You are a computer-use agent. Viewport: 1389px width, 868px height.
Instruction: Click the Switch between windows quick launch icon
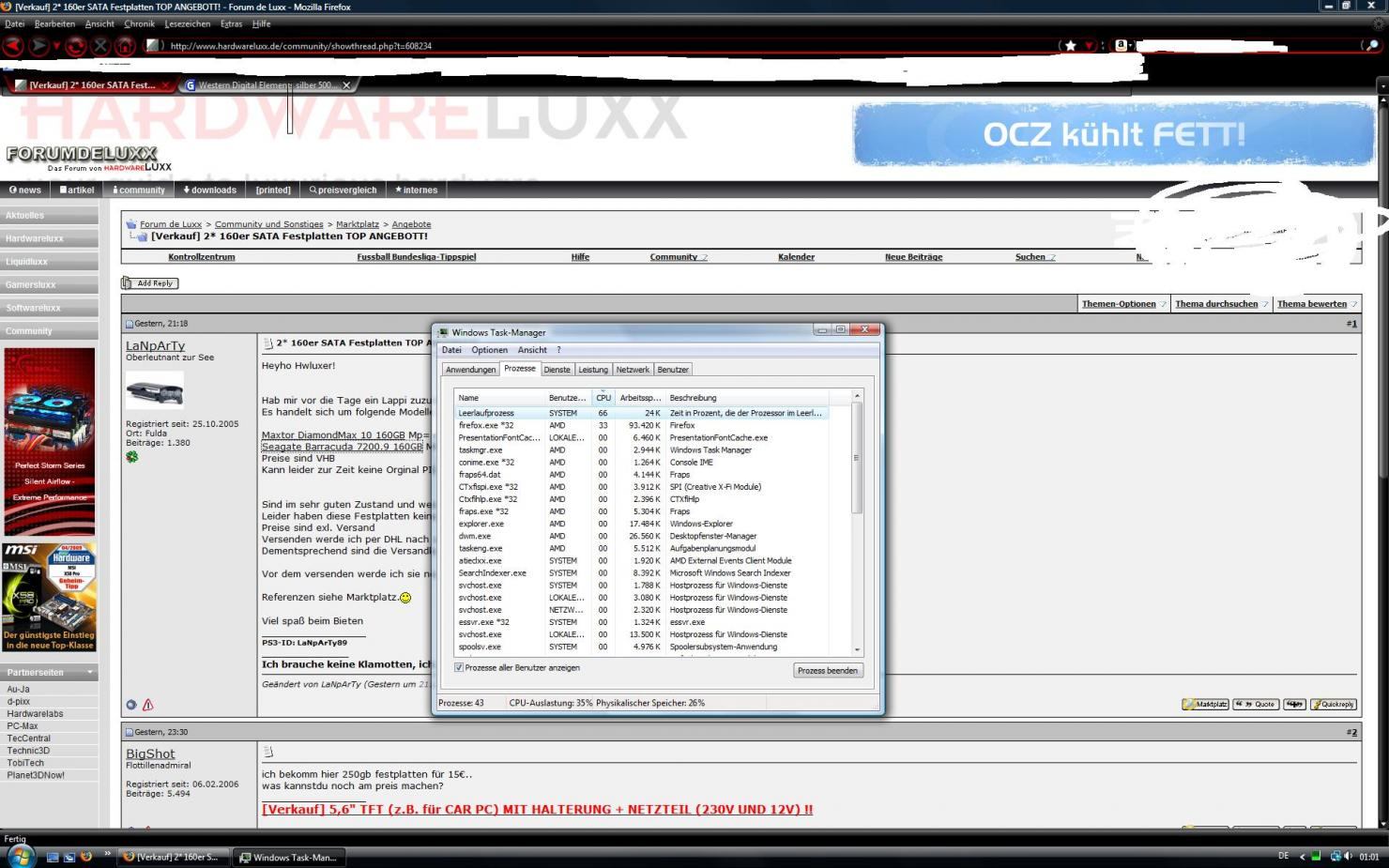tap(69, 857)
